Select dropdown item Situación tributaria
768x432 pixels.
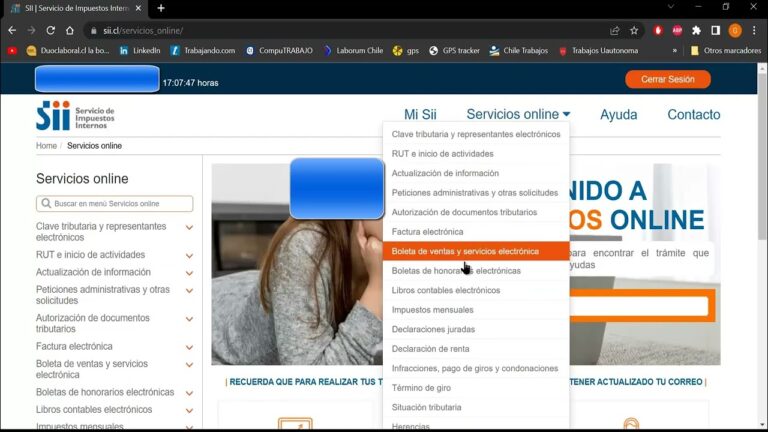pos(476,408)
